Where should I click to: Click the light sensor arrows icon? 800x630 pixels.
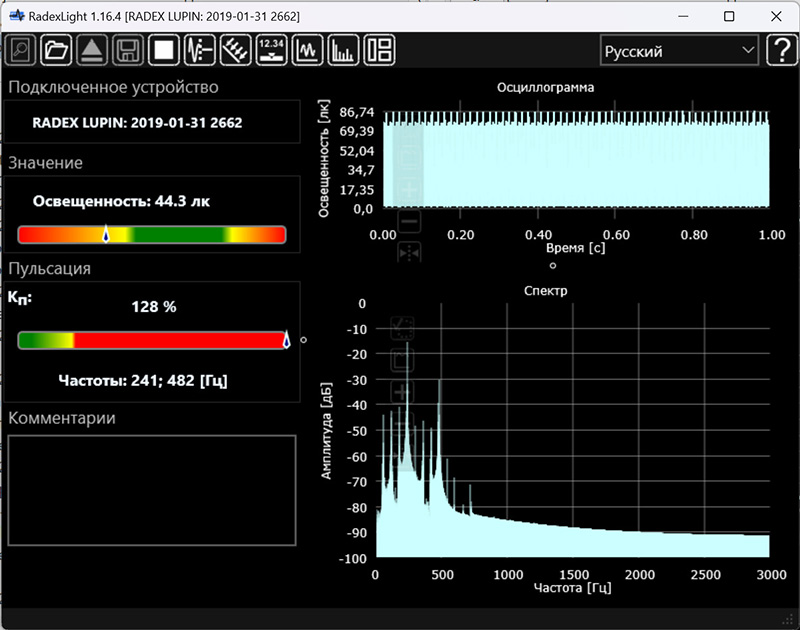235,50
